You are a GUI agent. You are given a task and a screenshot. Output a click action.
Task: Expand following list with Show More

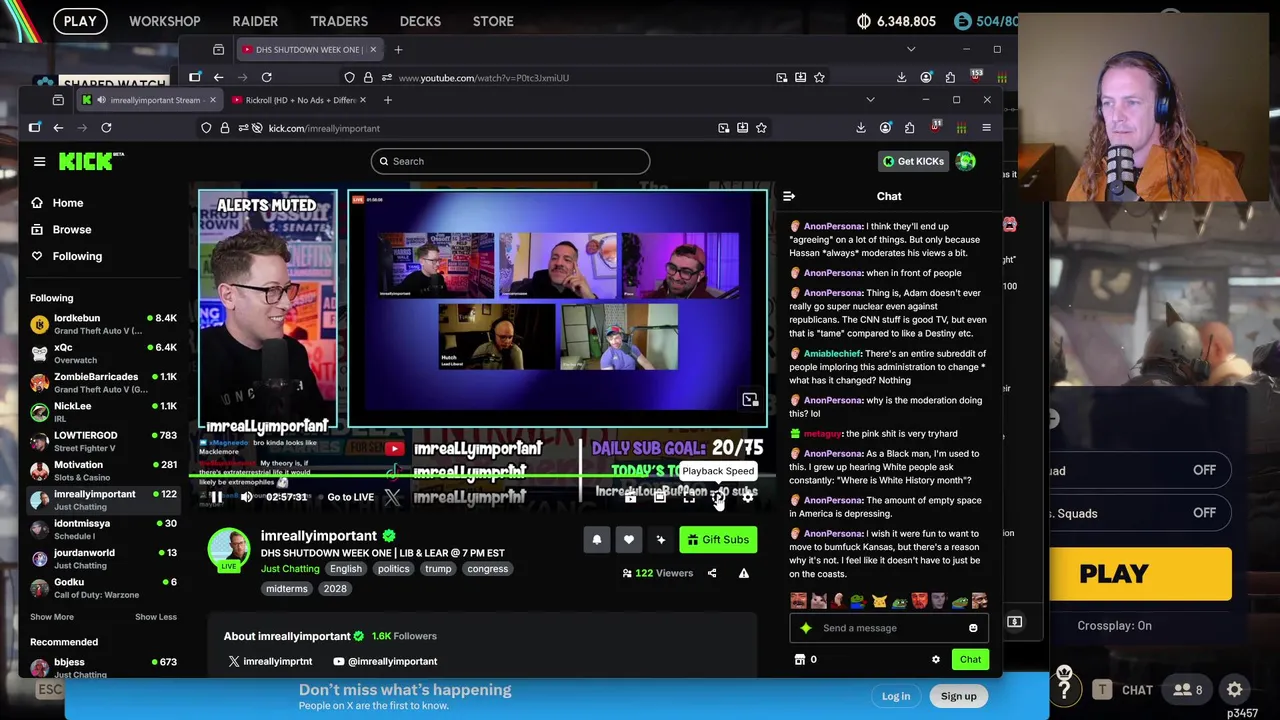pos(52,617)
